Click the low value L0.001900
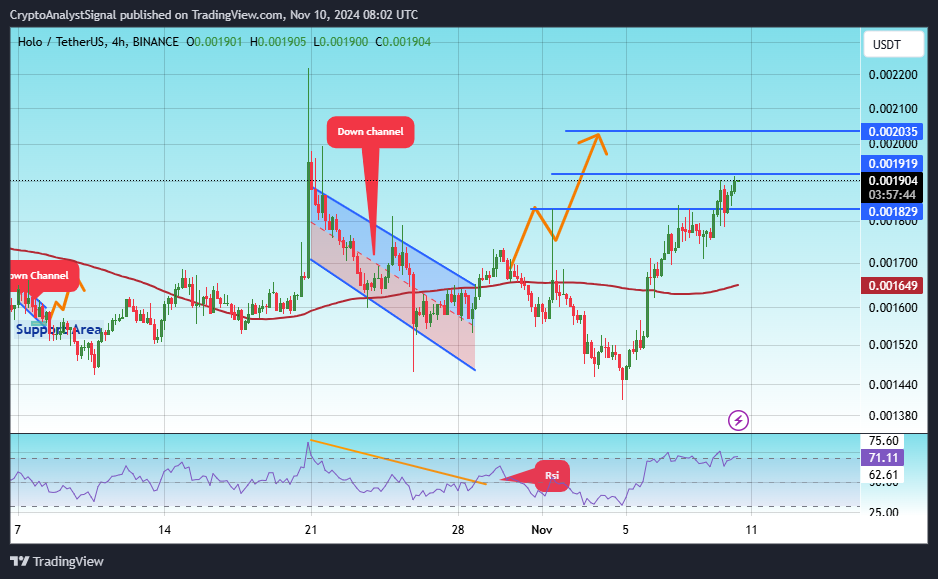 pyautogui.click(x=340, y=42)
